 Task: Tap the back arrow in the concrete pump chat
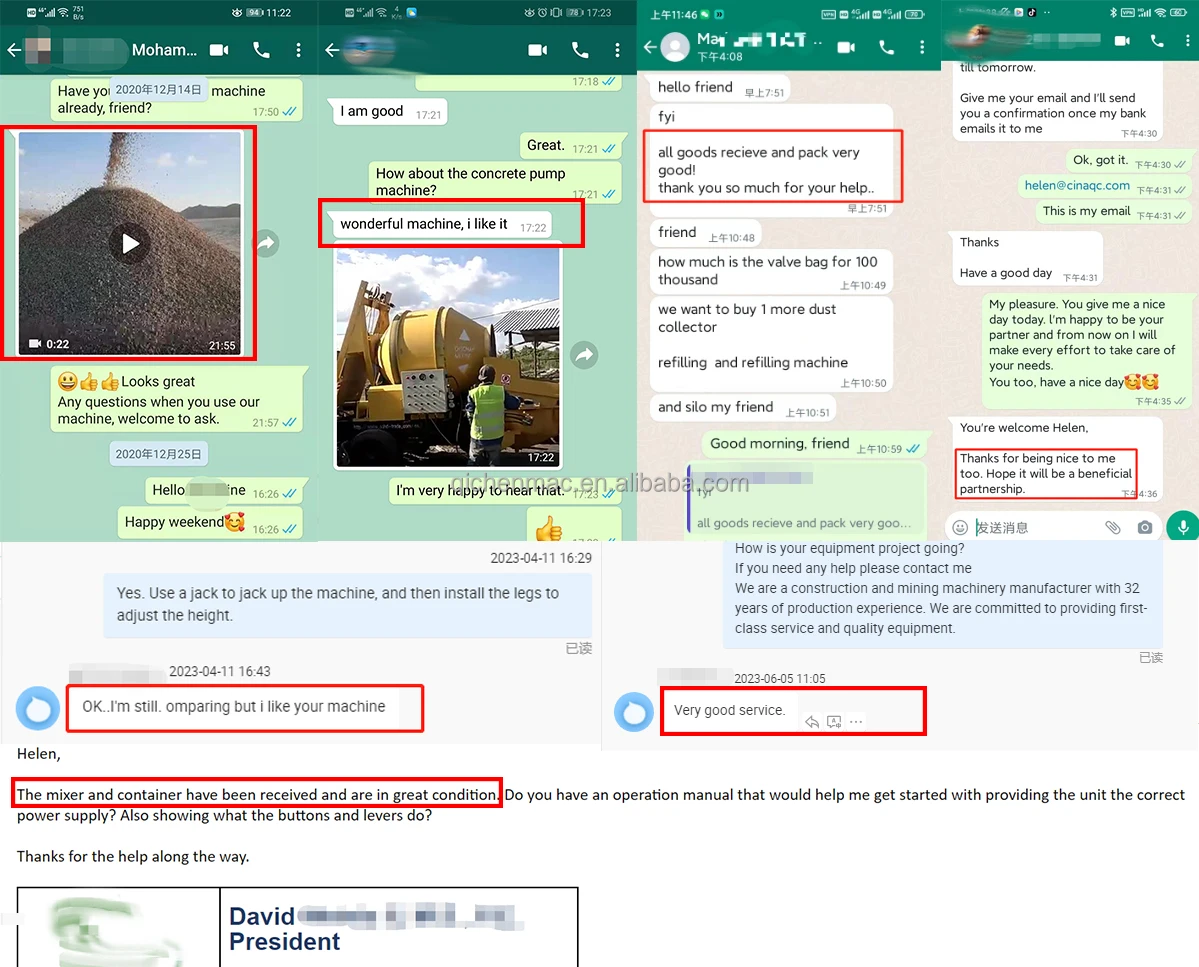click(332, 50)
